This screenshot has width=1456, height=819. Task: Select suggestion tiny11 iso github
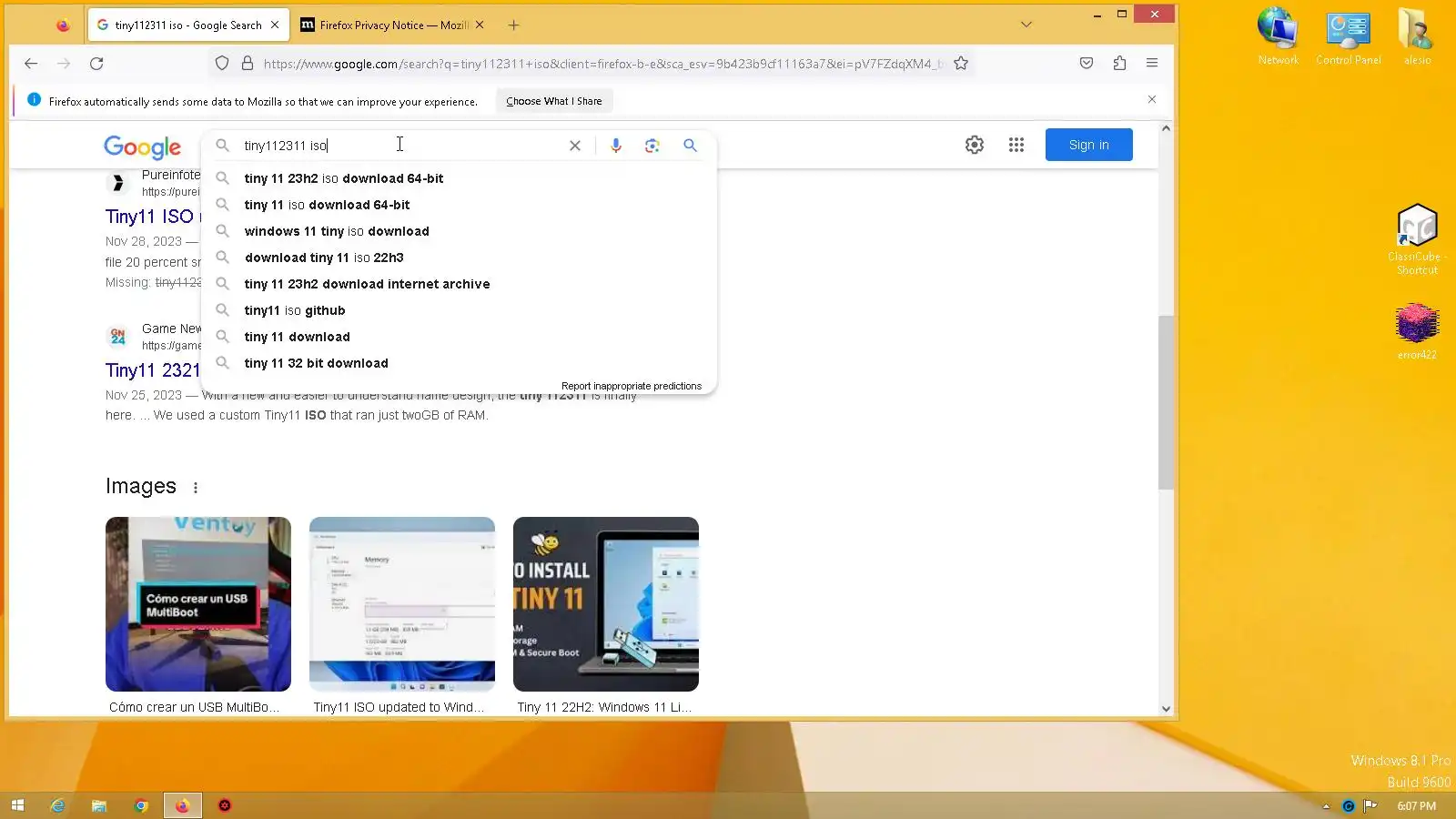pos(459,310)
